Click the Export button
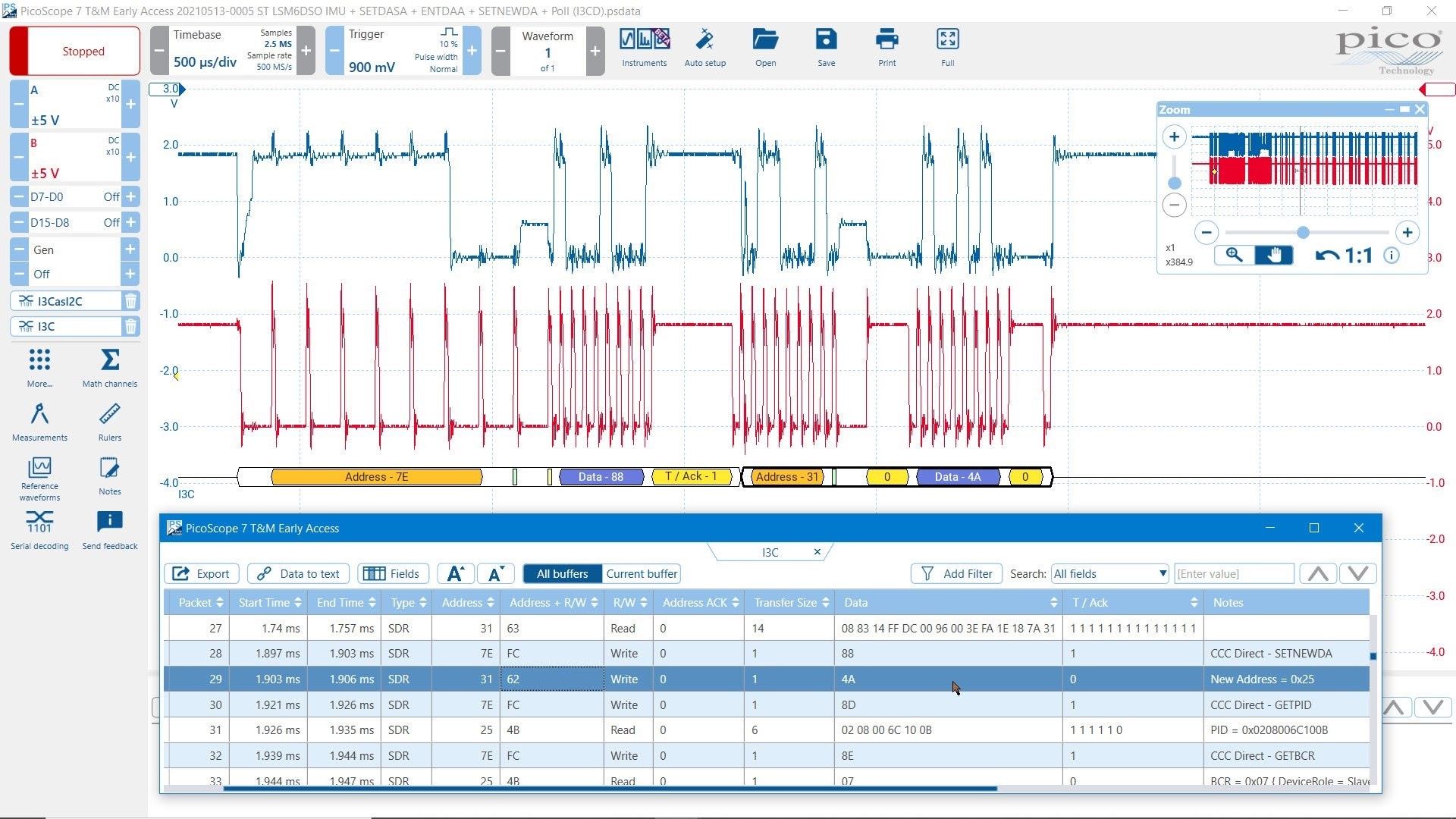The width and height of the screenshot is (1456, 819). (202, 574)
